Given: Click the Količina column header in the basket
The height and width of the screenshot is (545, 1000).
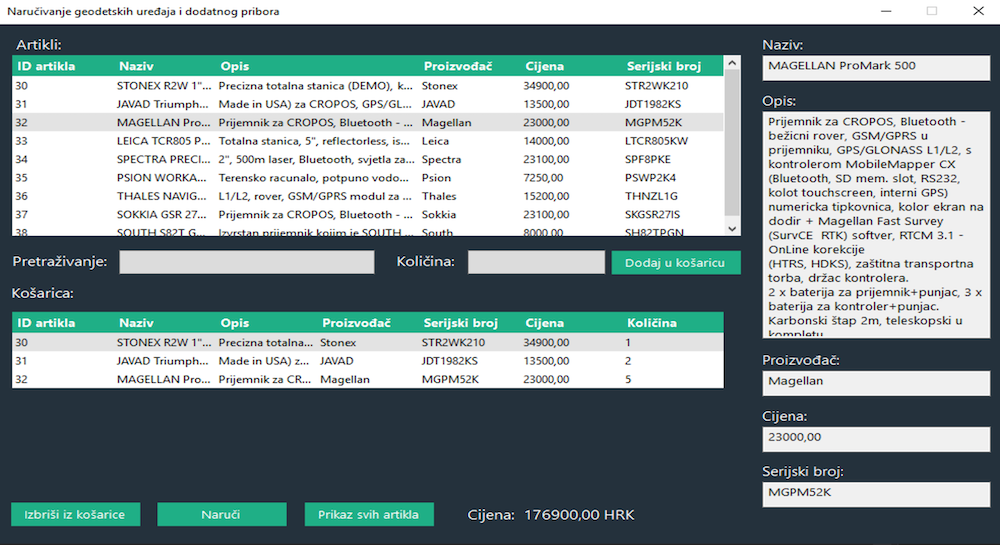Looking at the screenshot, I should point(651,323).
